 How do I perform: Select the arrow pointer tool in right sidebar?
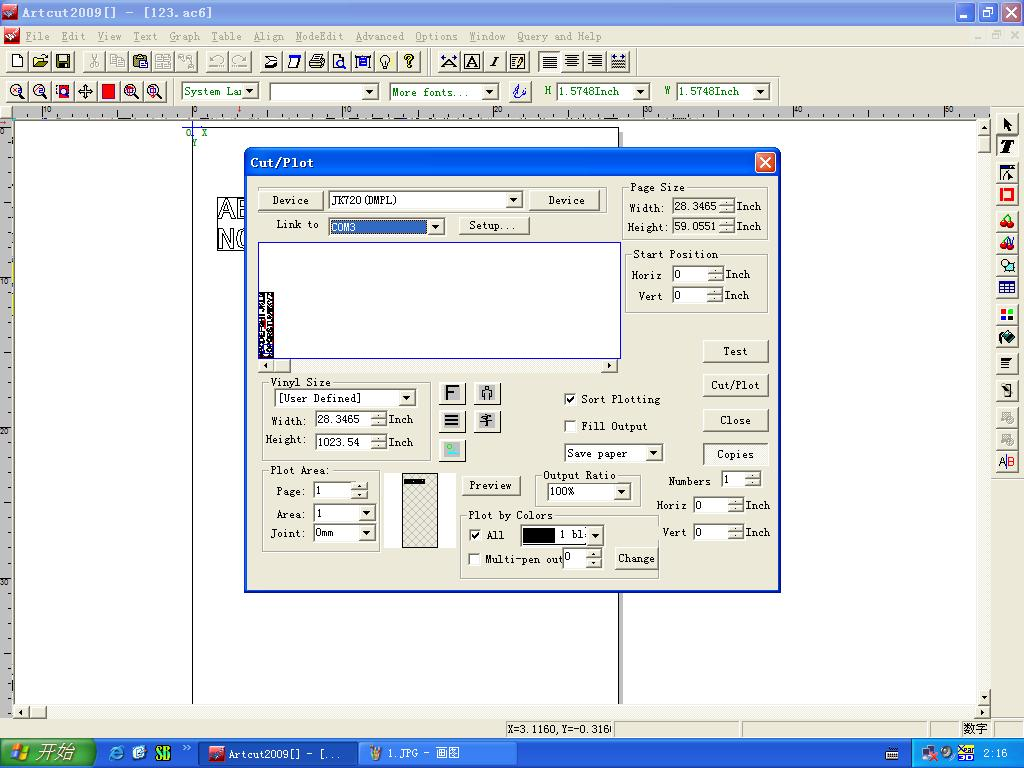click(x=1007, y=125)
